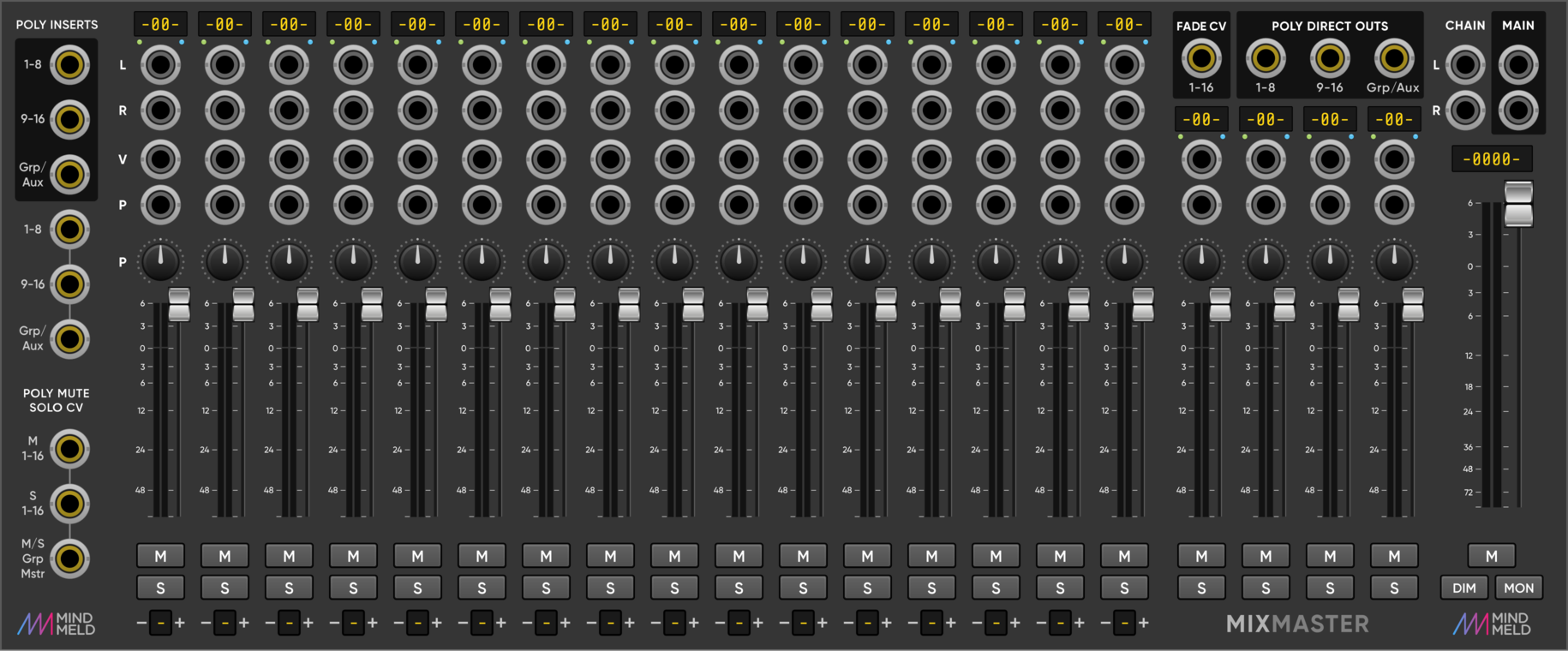1568x651 pixels.
Task: Click the first track's L input jack
Action: (x=160, y=64)
